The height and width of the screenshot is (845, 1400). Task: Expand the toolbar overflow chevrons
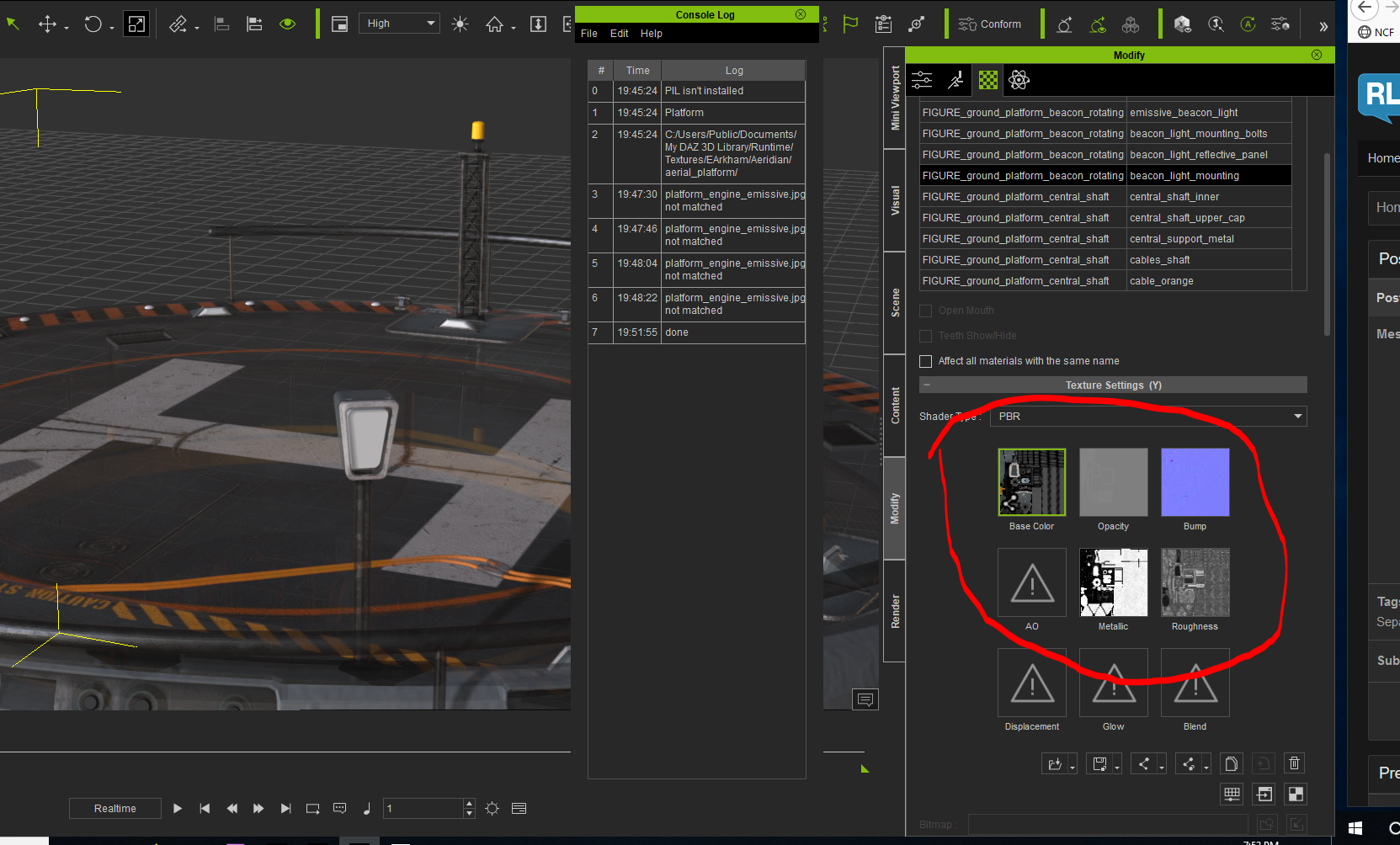tap(1323, 26)
